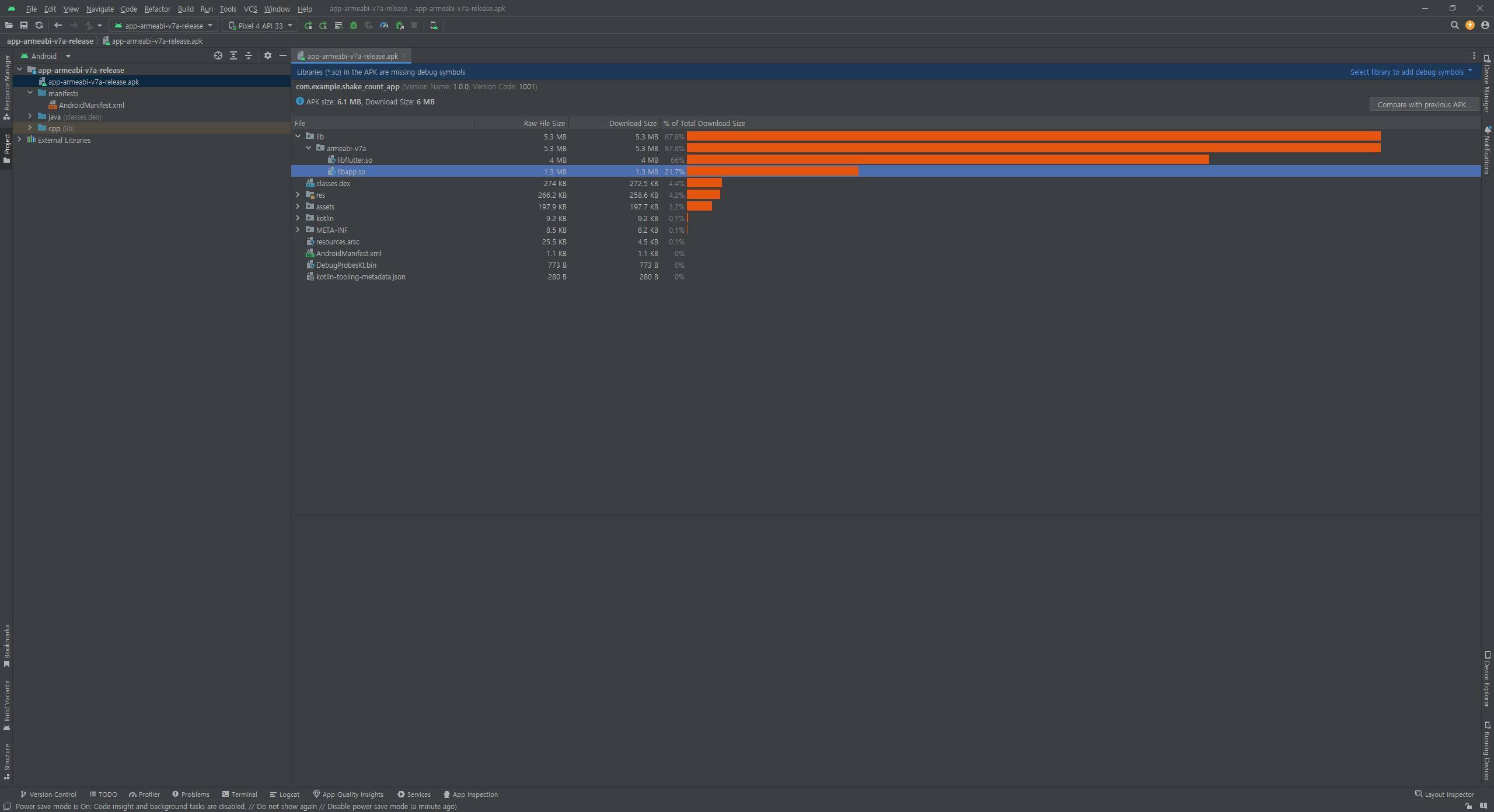Screen dimensions: 1494x812
Task: Expand the cpp (lib) project node
Action: [x=30, y=128]
